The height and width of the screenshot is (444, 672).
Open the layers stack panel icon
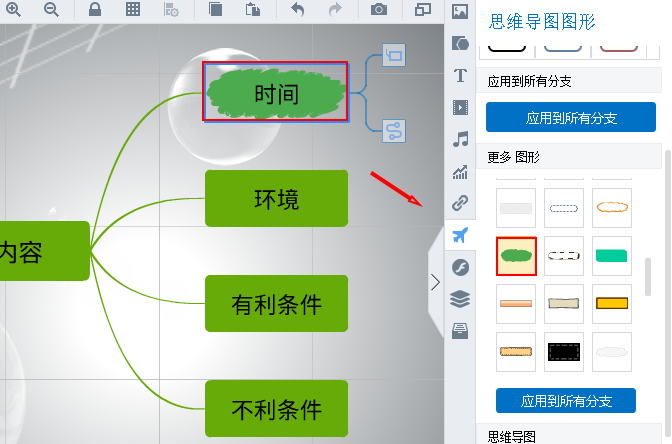(x=460, y=298)
